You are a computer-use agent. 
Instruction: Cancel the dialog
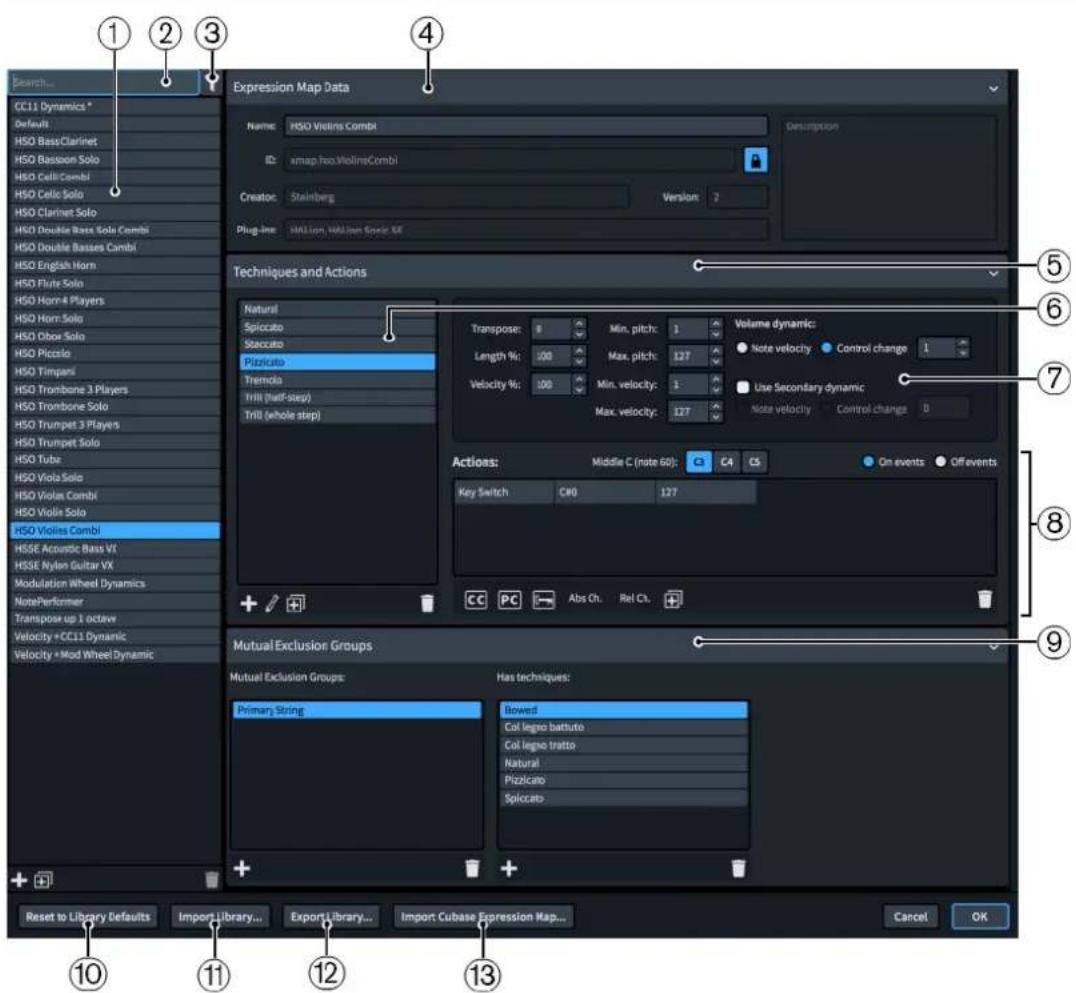click(x=911, y=917)
